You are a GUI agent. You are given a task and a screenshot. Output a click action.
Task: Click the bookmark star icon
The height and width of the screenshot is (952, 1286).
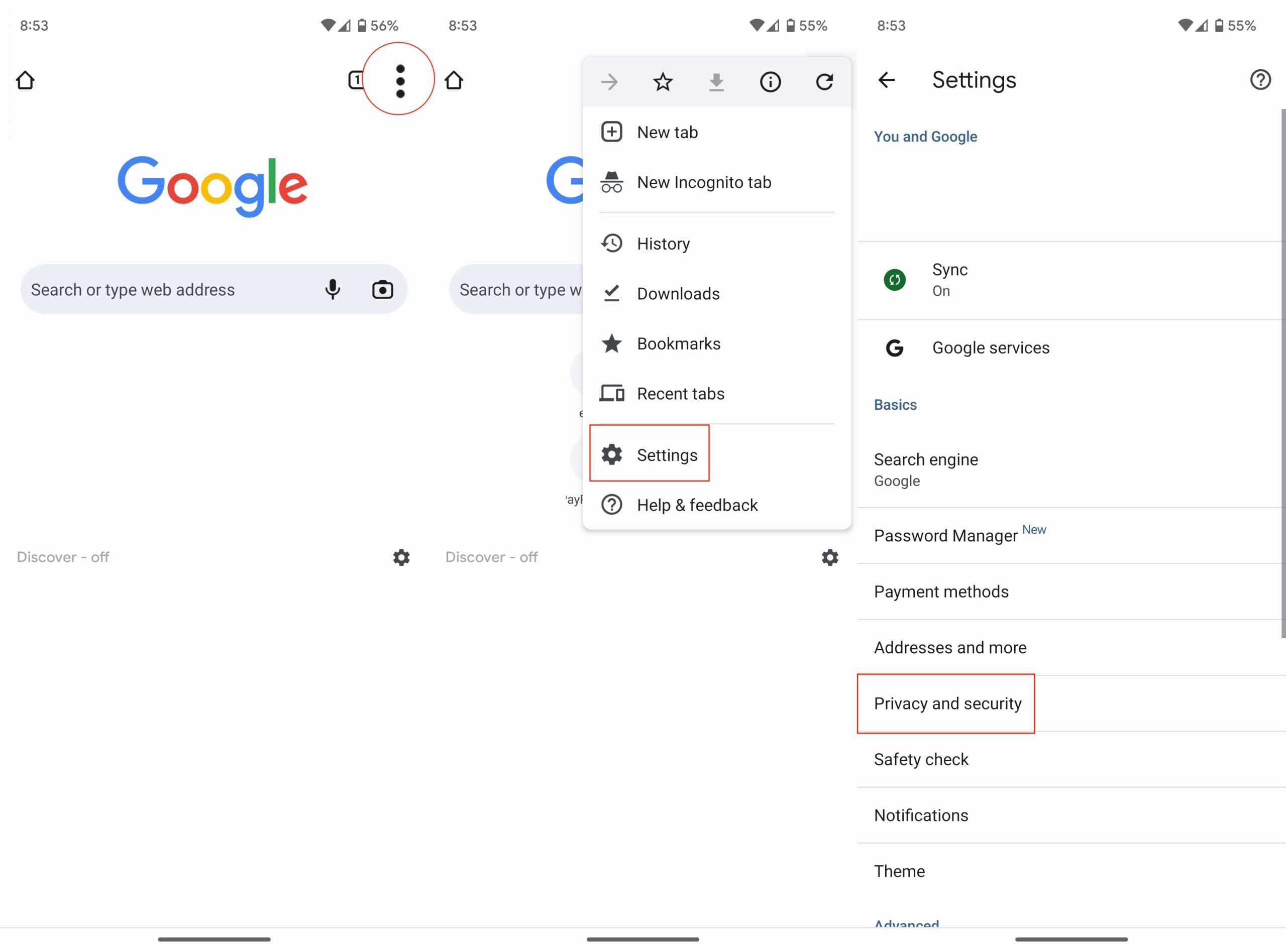[663, 81]
